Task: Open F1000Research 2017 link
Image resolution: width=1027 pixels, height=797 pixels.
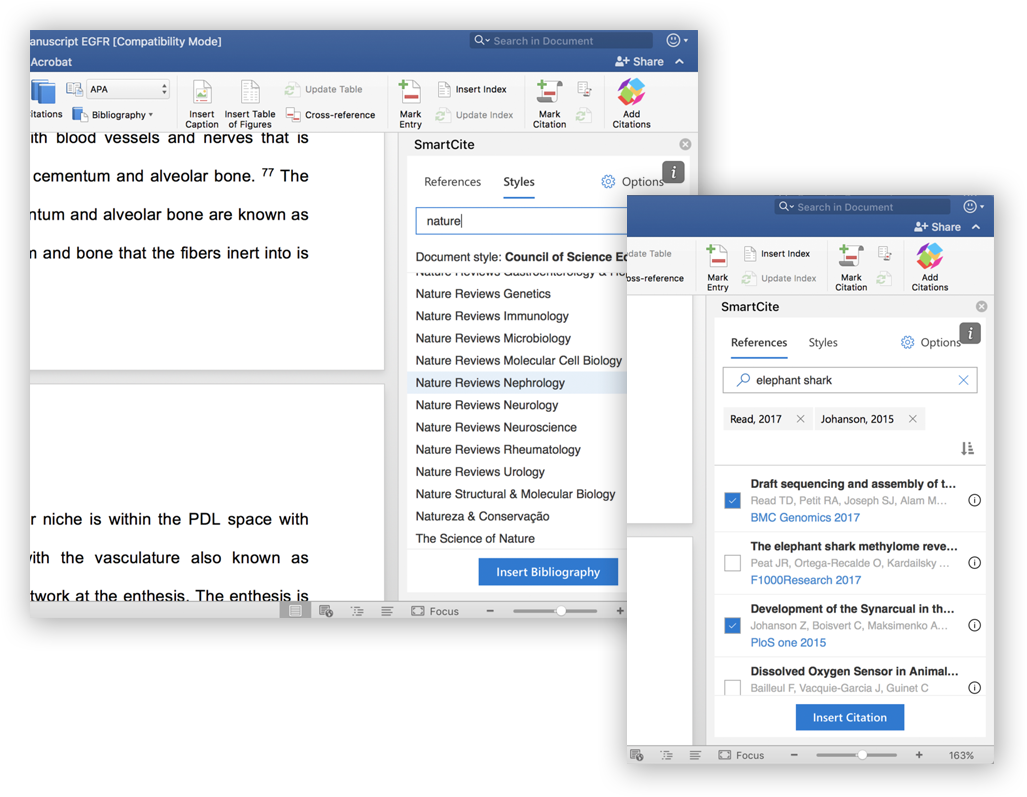Action: pos(806,580)
